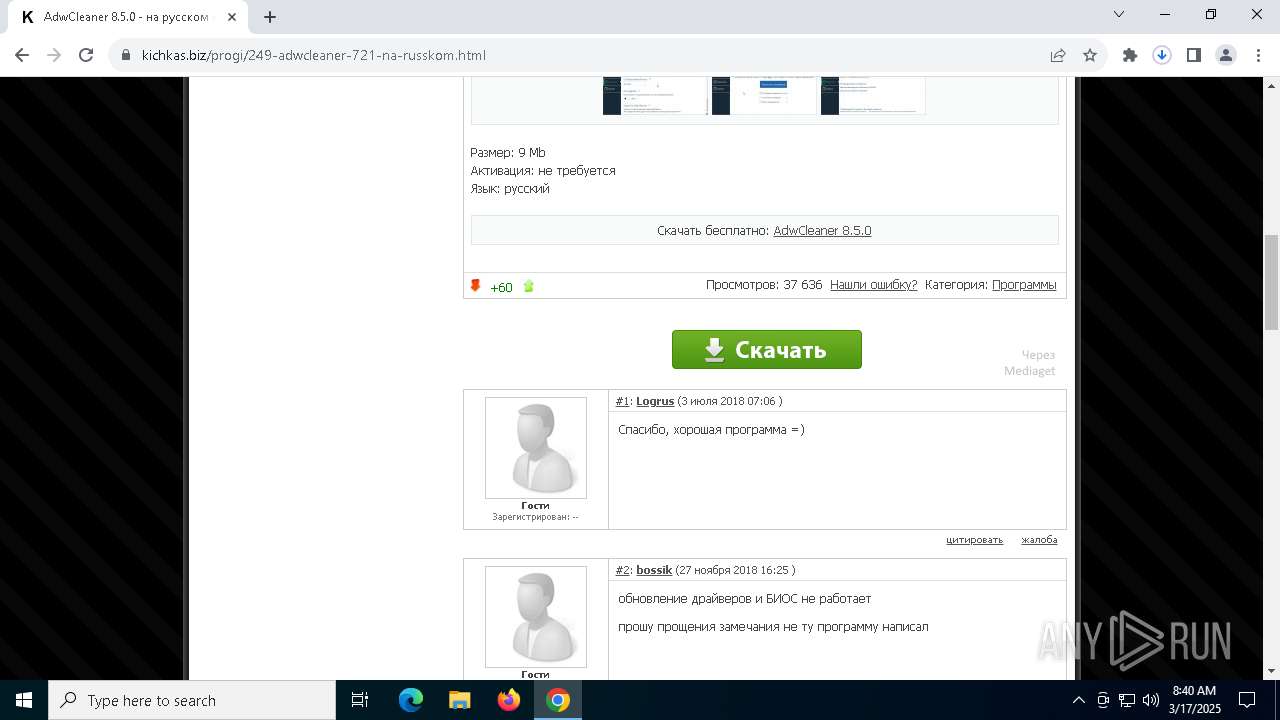Select the AdwCleaner 8.5.0 browser tab

click(129, 17)
